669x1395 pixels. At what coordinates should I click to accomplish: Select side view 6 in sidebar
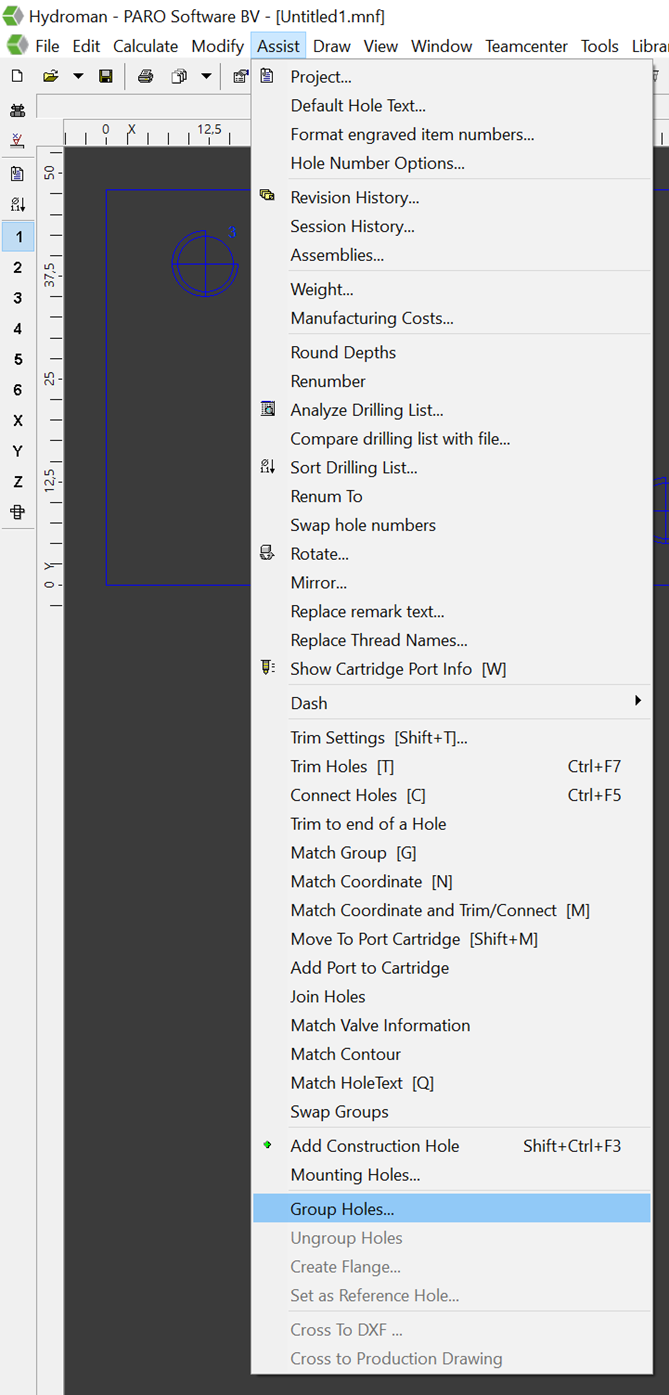pos(17,390)
